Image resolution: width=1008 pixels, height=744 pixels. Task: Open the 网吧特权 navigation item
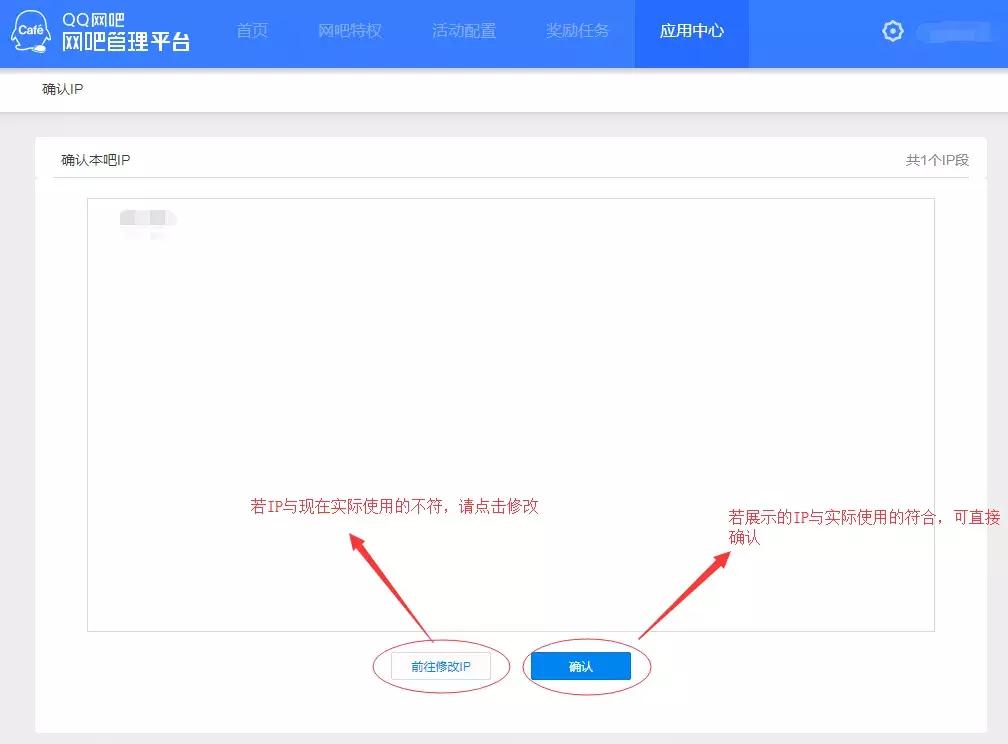pos(349,30)
